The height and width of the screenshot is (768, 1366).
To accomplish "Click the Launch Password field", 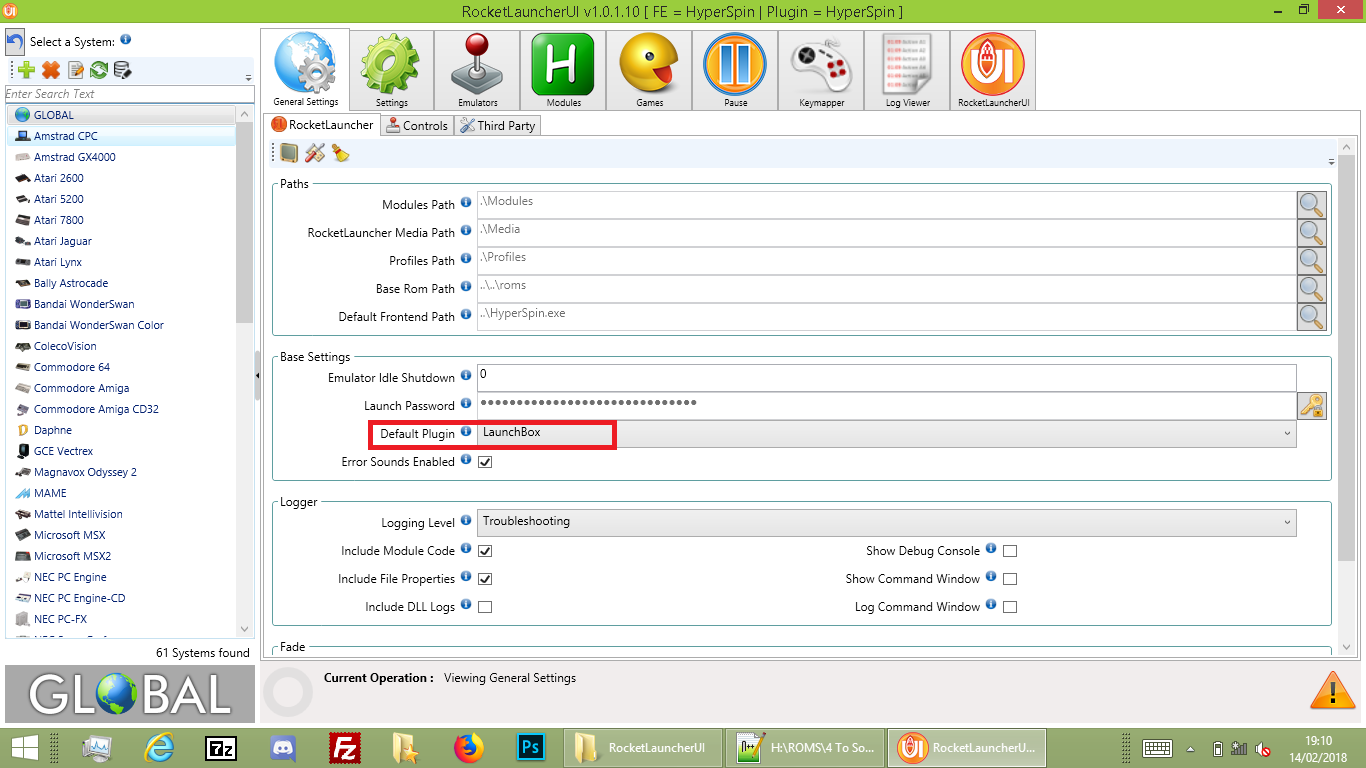I will (886, 405).
